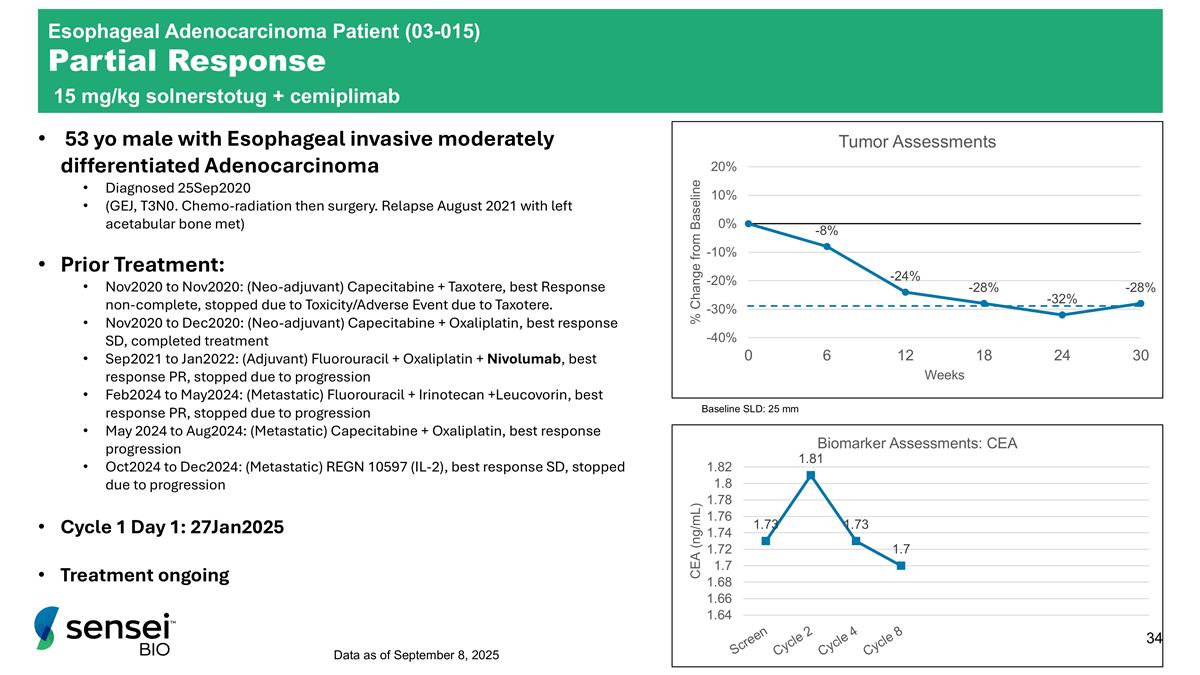The width and height of the screenshot is (1200, 675).
Task: Select the Prior Treatment heading
Action: pyautogui.click(x=142, y=265)
